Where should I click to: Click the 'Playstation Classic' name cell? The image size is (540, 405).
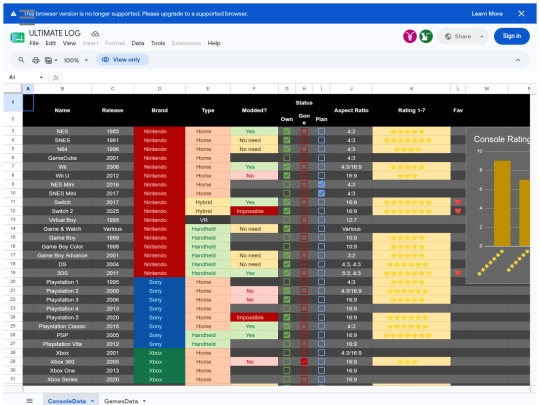62,326
